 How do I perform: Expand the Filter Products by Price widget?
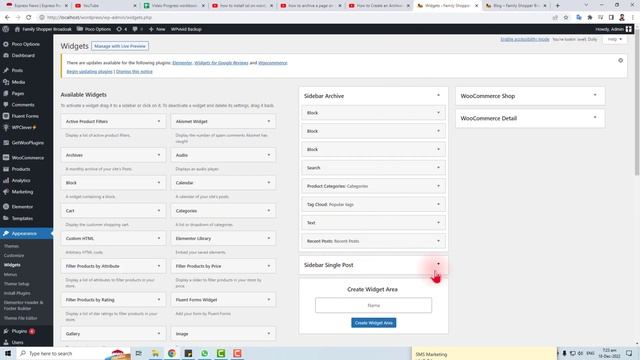coord(269,266)
